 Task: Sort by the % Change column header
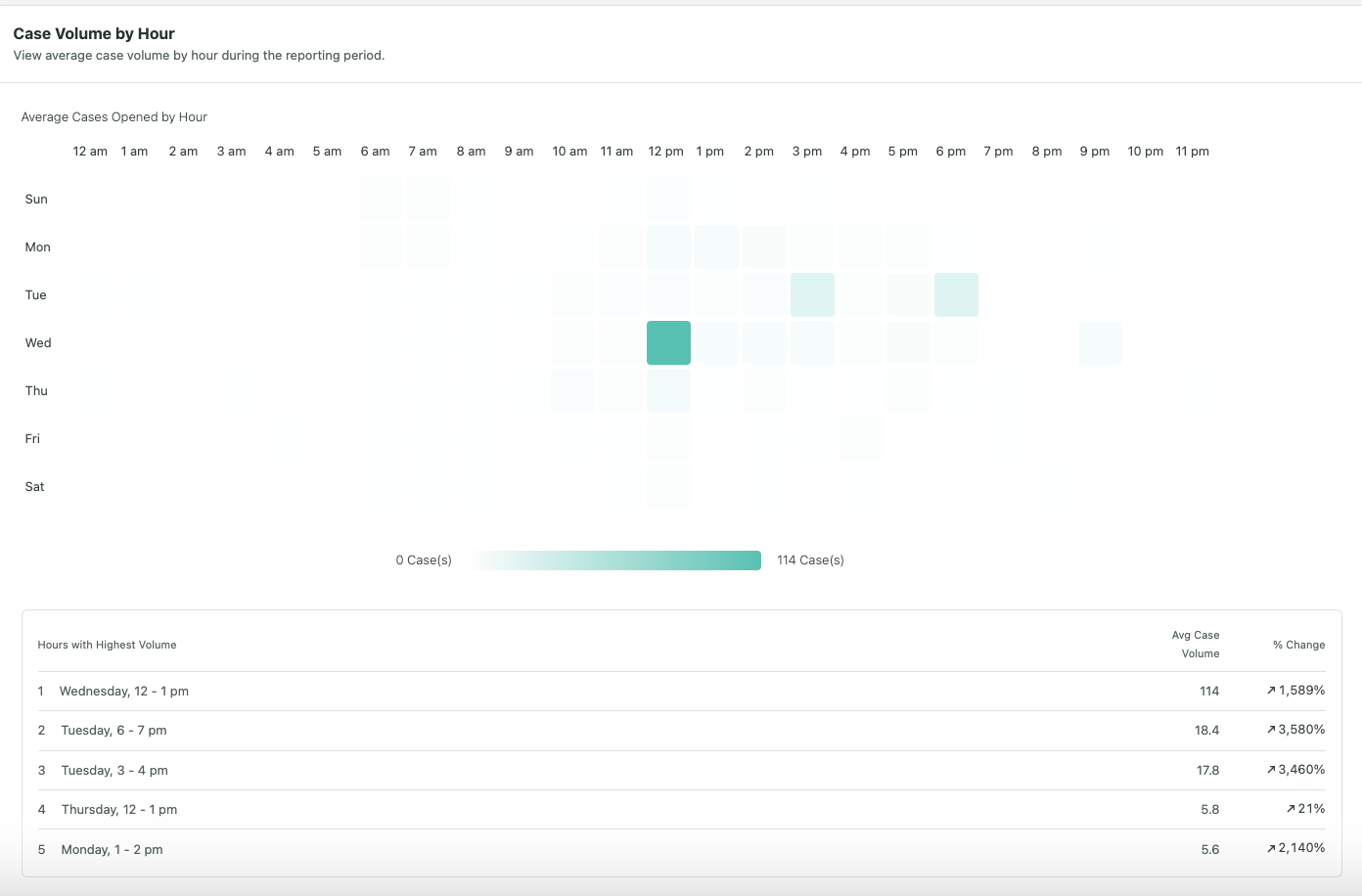click(1298, 645)
